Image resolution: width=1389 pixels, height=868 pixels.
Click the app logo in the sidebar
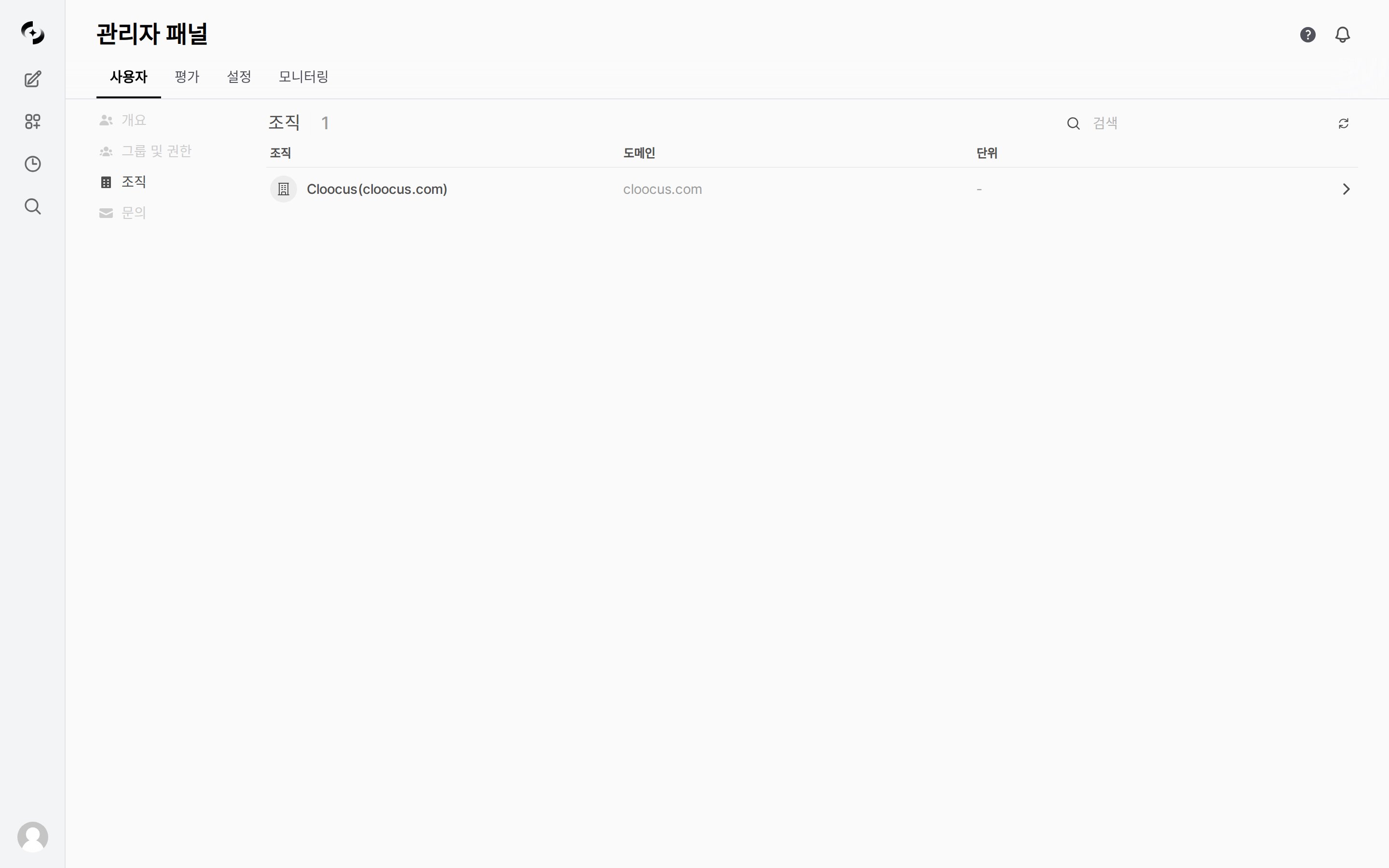[33, 33]
